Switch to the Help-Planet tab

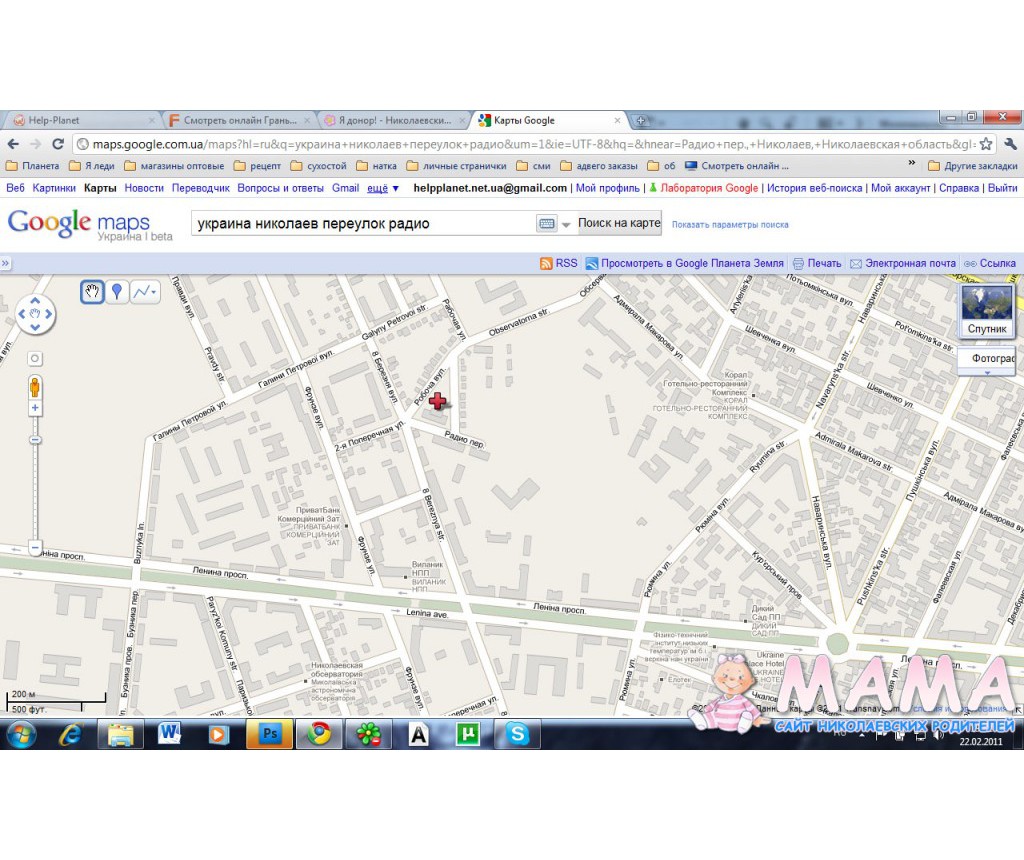pyautogui.click(x=78, y=120)
